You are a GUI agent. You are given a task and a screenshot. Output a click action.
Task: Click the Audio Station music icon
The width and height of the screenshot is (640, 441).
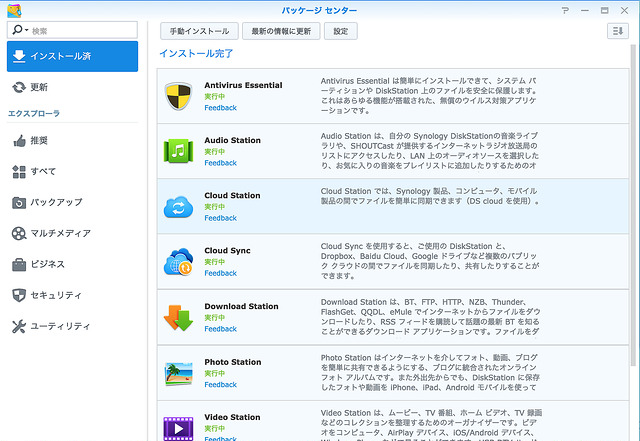point(178,151)
